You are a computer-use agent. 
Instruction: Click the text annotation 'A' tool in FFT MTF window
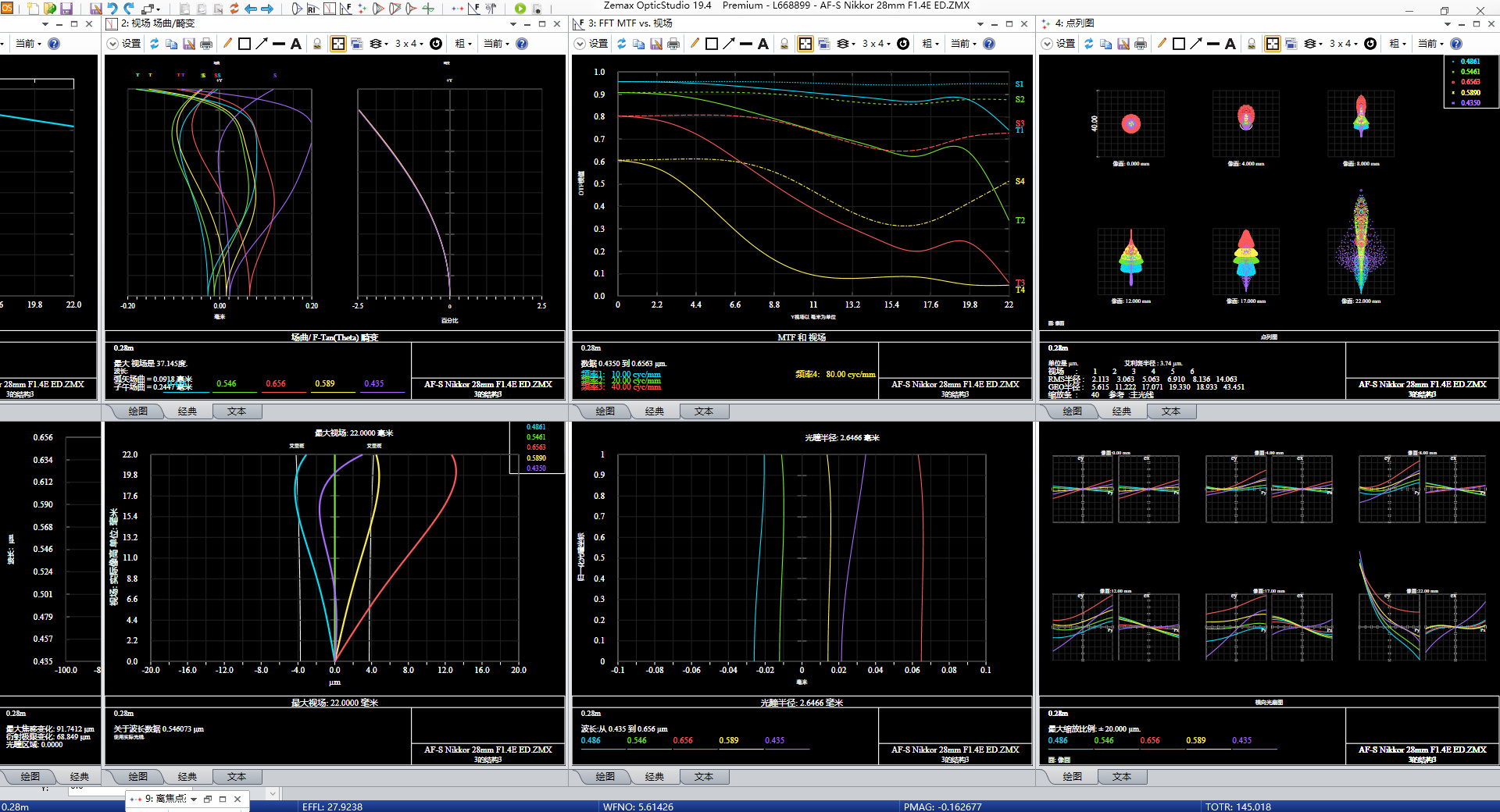[763, 44]
